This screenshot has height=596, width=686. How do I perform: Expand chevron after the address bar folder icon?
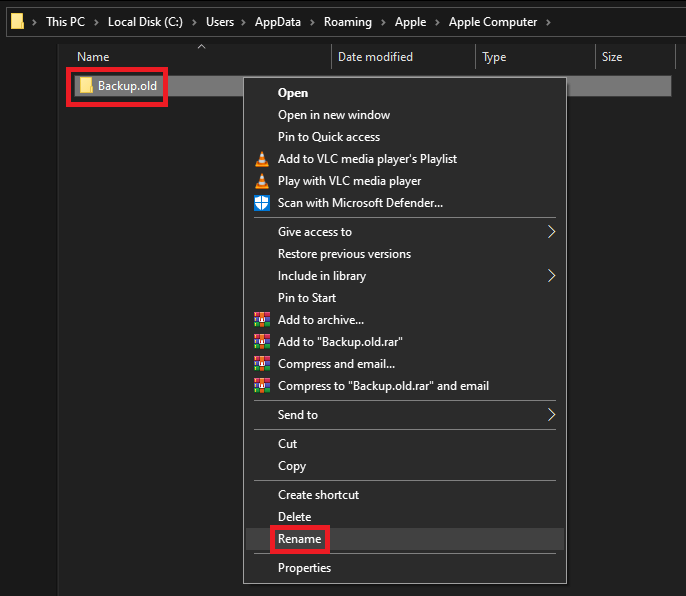[x=35, y=22]
